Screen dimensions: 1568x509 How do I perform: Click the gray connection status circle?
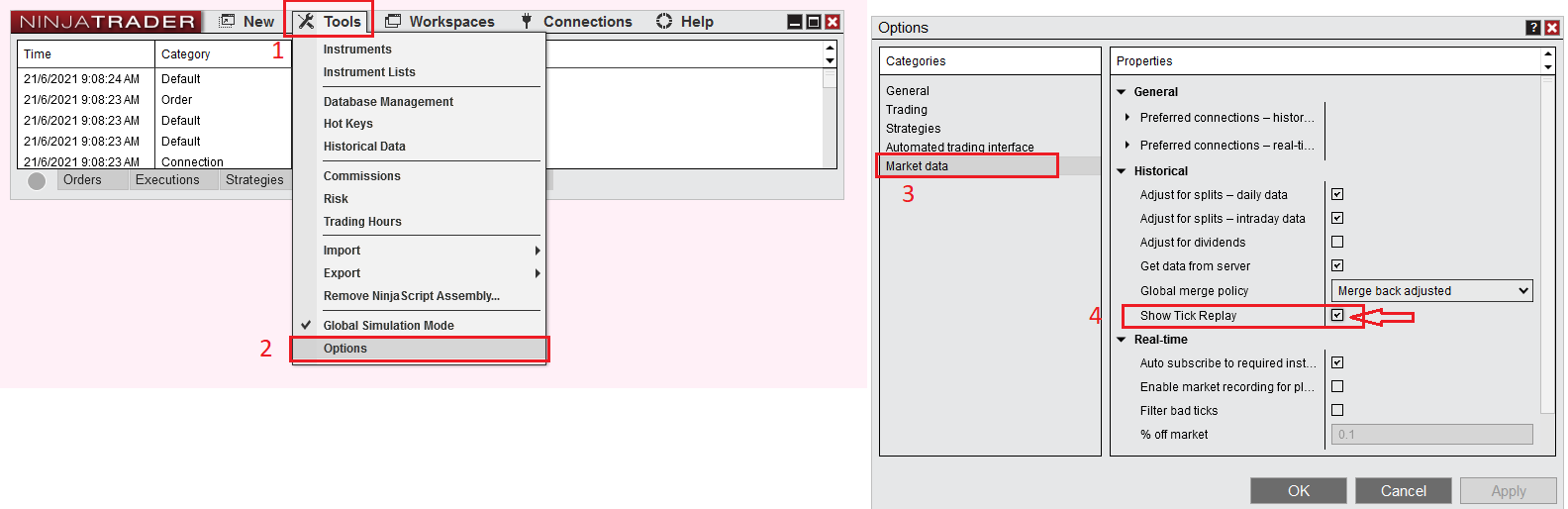click(37, 181)
